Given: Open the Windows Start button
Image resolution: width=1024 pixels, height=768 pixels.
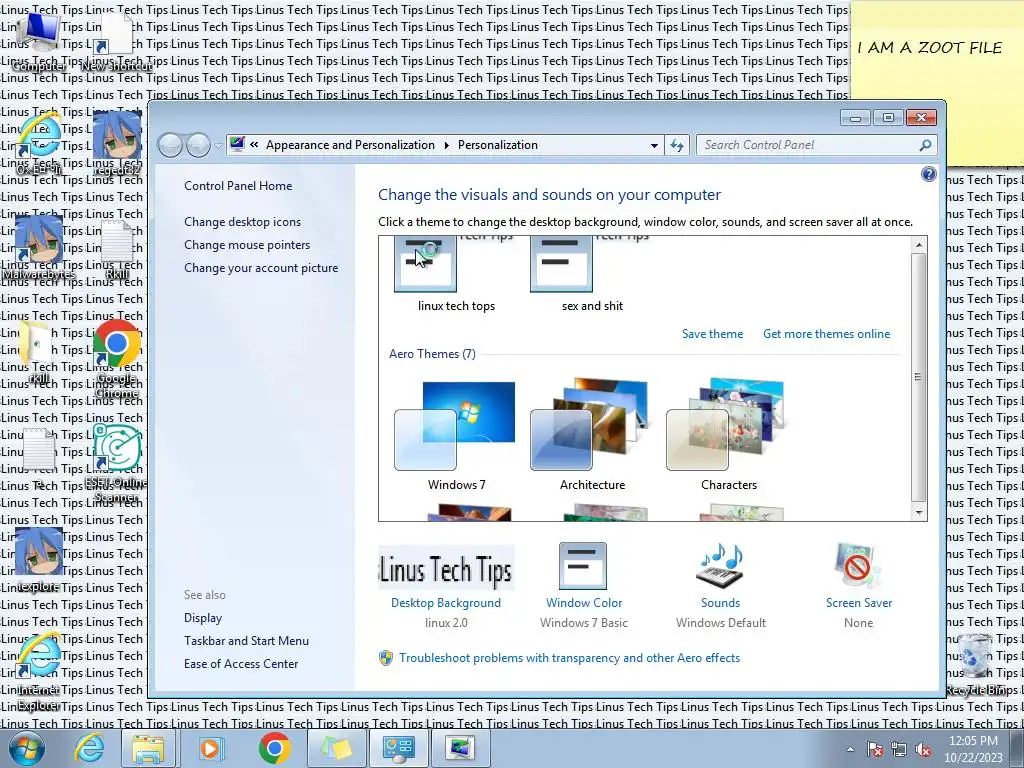Looking at the screenshot, I should [26, 748].
